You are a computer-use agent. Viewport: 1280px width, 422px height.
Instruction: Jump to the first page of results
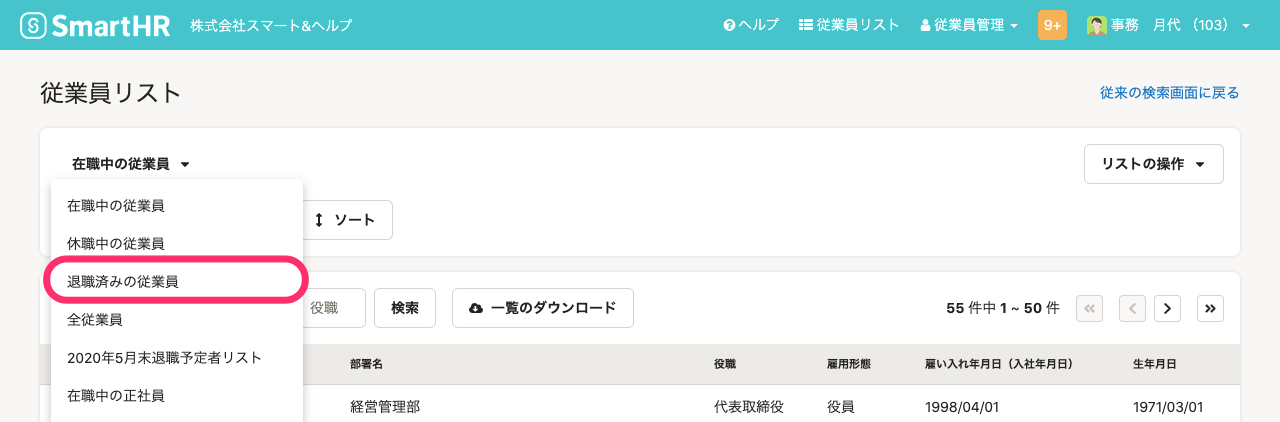[x=1090, y=308]
